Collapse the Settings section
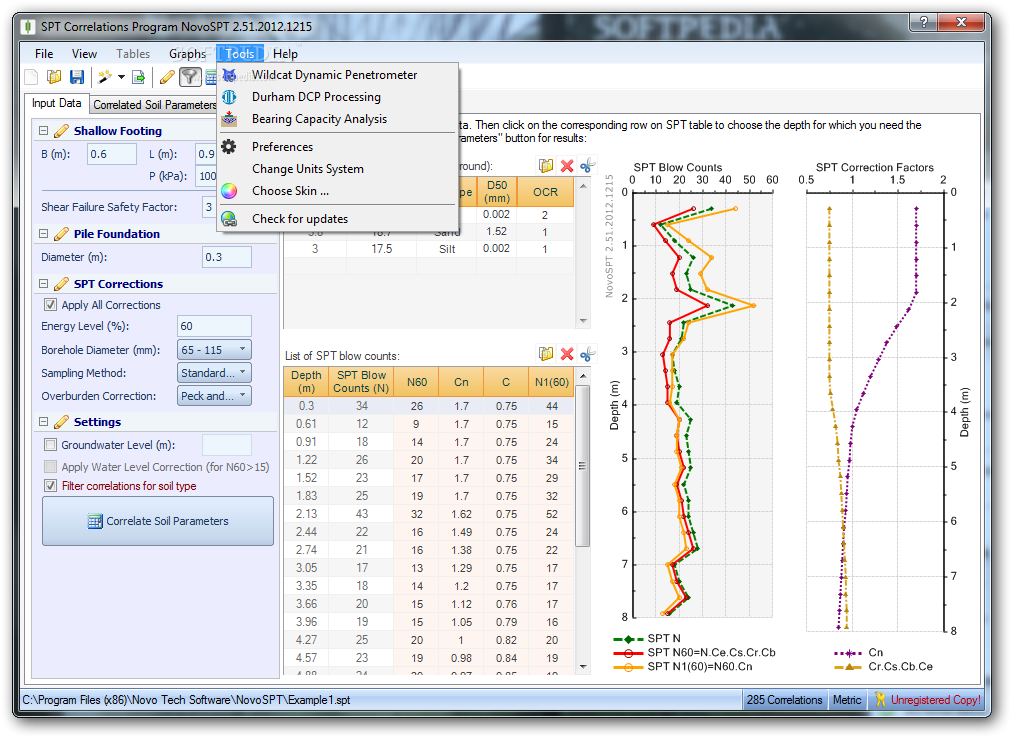The height and width of the screenshot is (738, 1012). click(x=43, y=422)
